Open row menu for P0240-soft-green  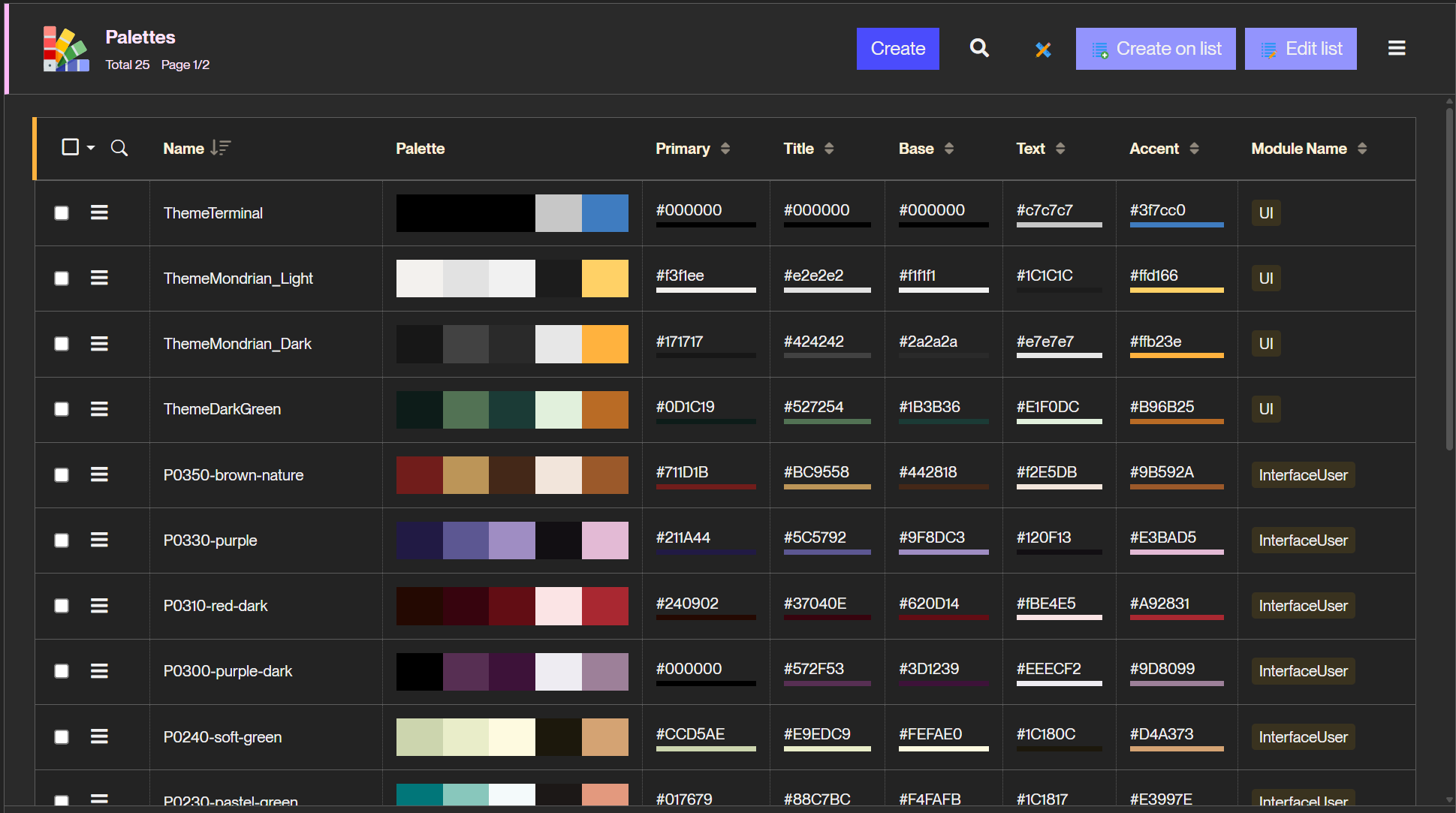pyautogui.click(x=99, y=736)
